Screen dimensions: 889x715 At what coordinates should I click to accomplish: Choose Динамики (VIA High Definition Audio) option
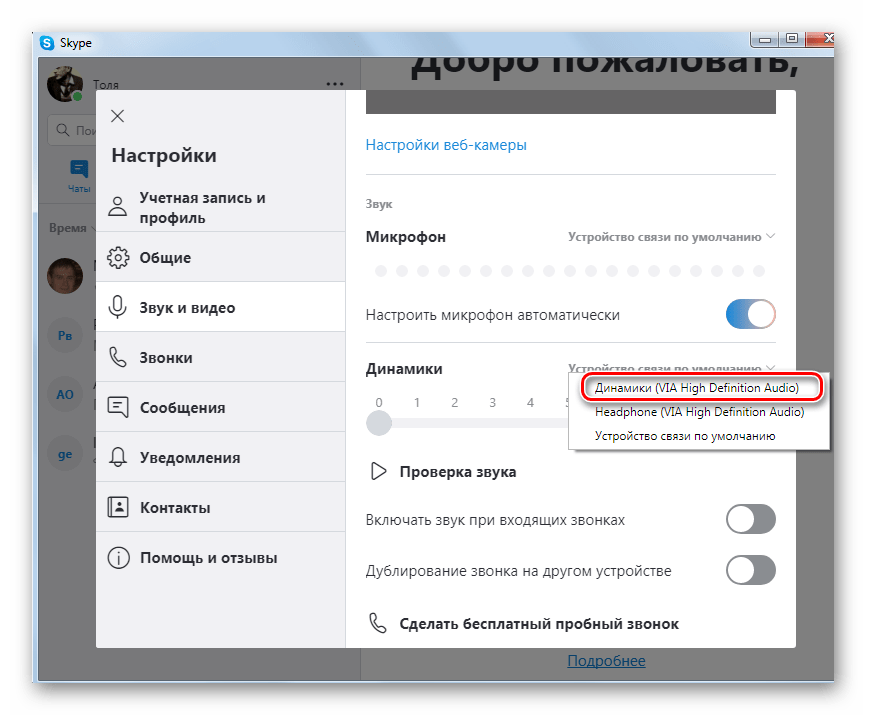[x=697, y=388]
